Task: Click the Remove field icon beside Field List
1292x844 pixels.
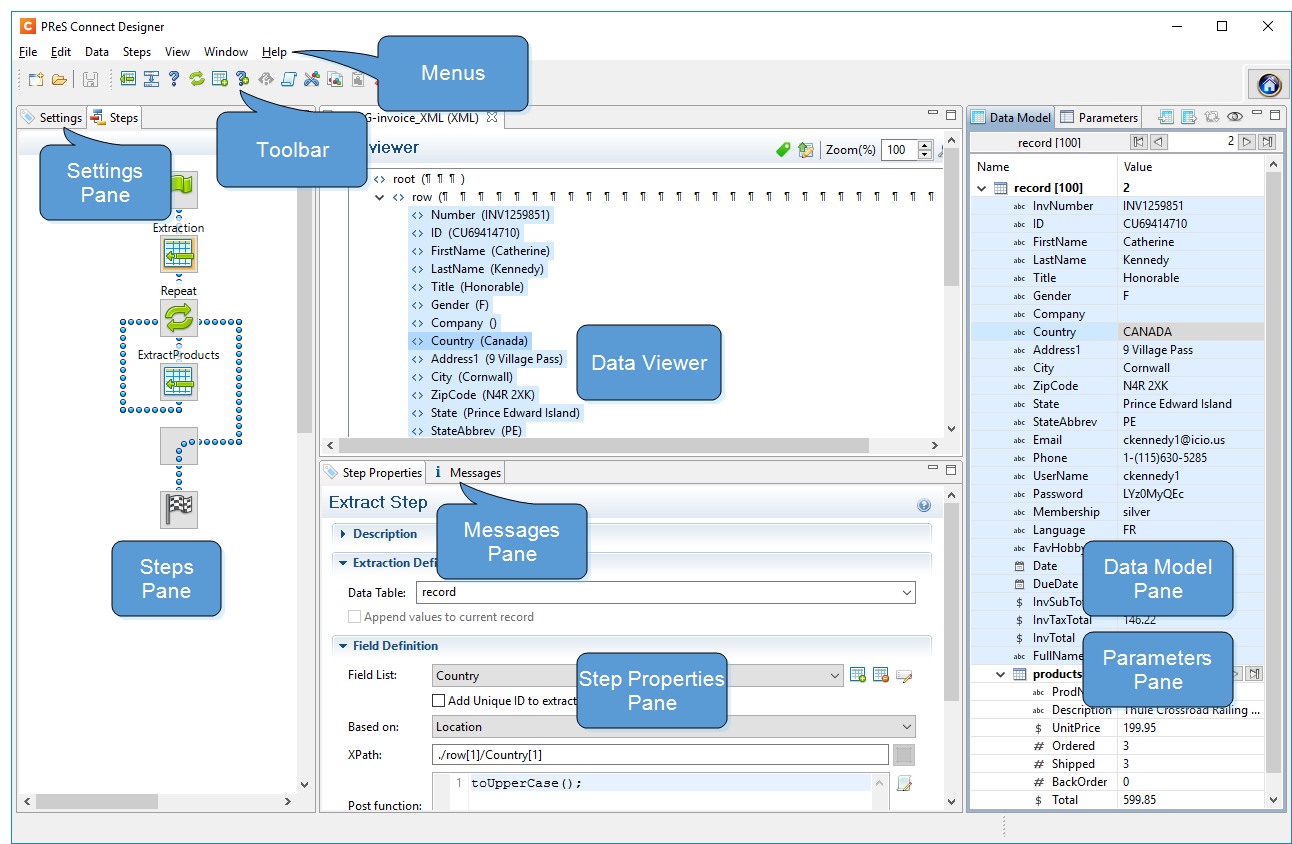Action: [x=881, y=676]
